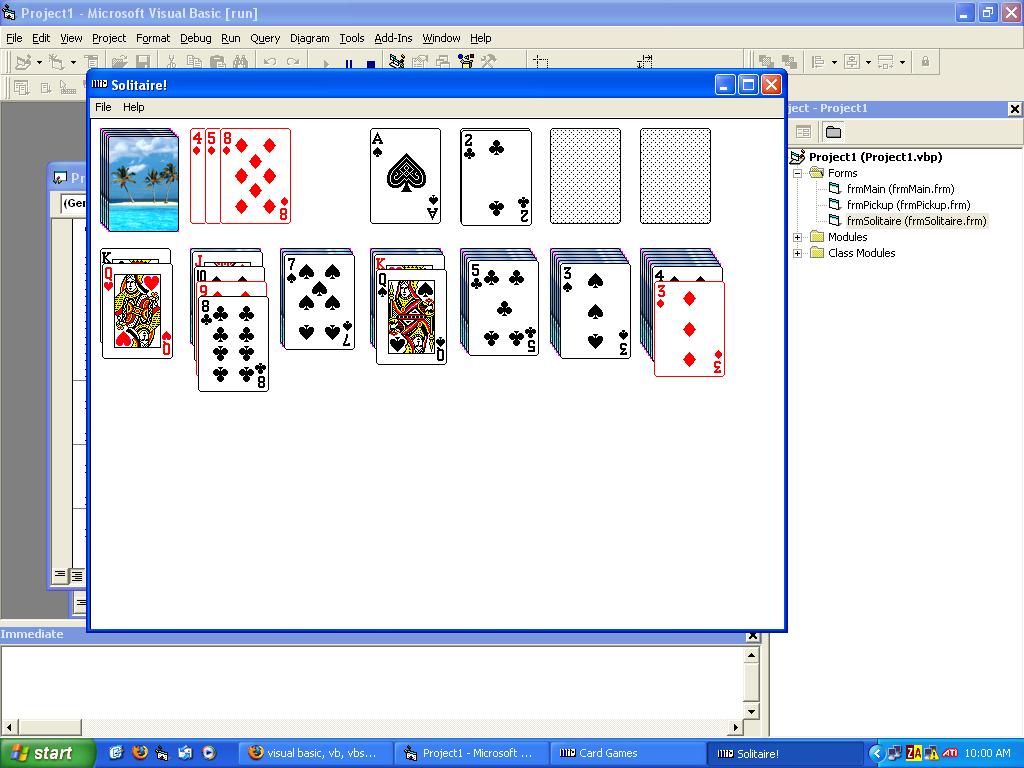Click the Toolbox hammer-and-wrench toolbar icon

click(x=488, y=62)
